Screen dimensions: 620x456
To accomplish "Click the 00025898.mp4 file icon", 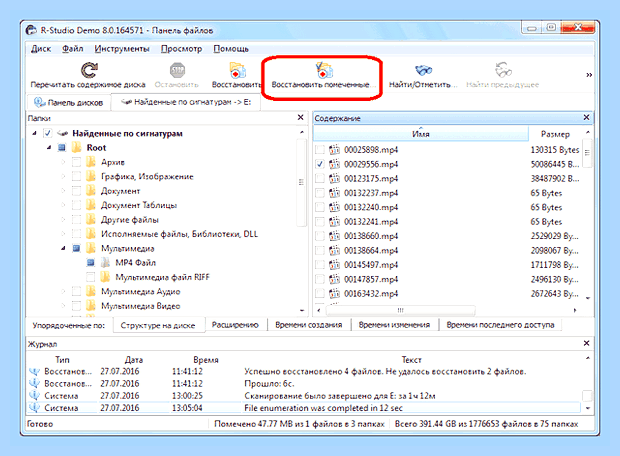I will tap(335, 149).
